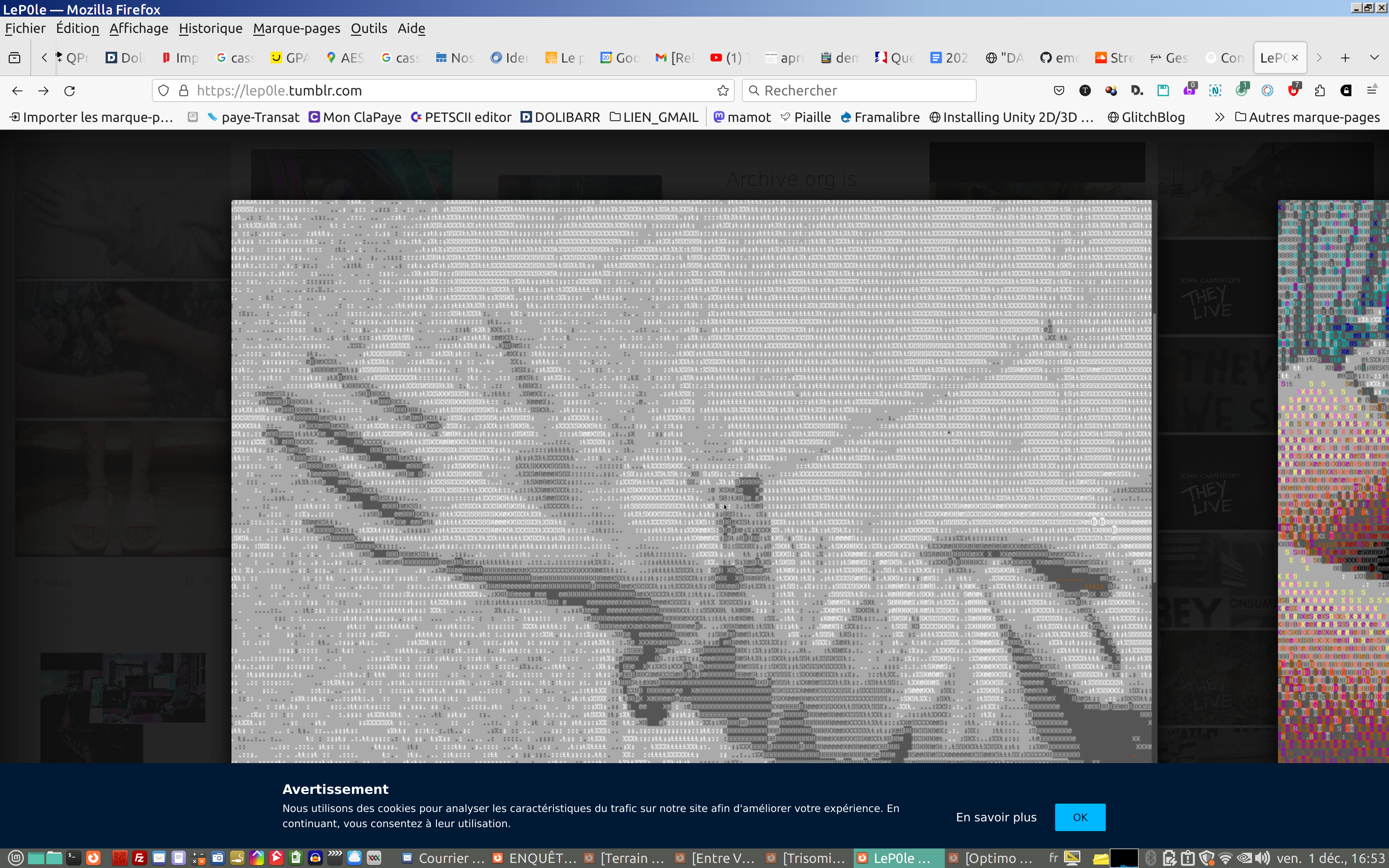Open the Marque-pages menu
Screen dimensions: 1389x868
coord(296,28)
